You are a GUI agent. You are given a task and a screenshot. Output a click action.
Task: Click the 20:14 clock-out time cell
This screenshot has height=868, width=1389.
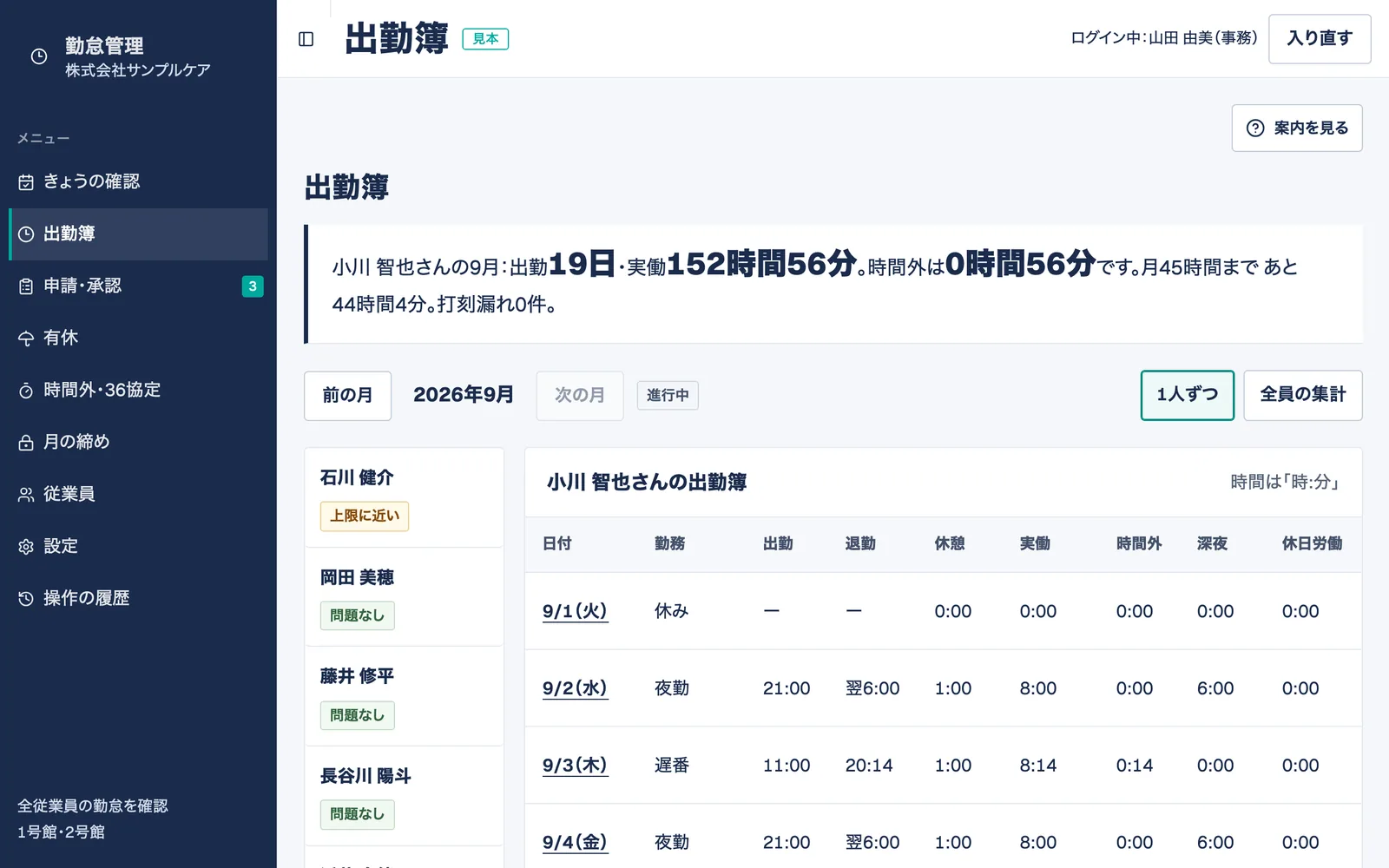[x=869, y=766]
